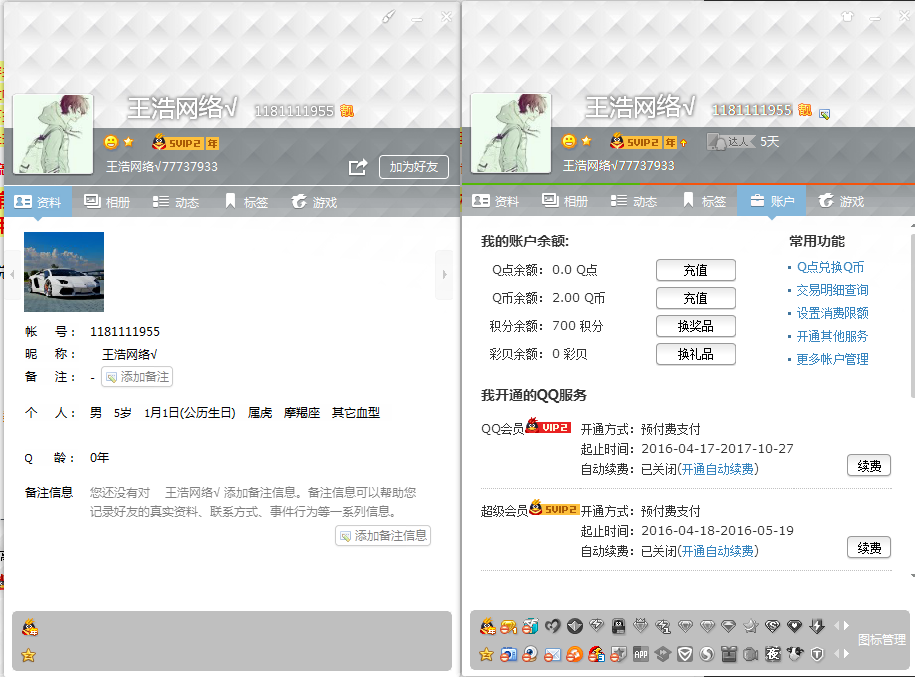
Task: Click the share icon beside 加为好友
Action: tap(358, 167)
